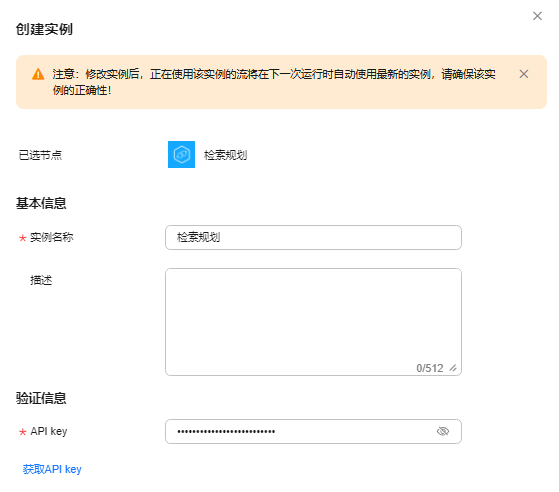Toggle API key visibility eye icon
This screenshot has width=559, height=492.
[443, 431]
